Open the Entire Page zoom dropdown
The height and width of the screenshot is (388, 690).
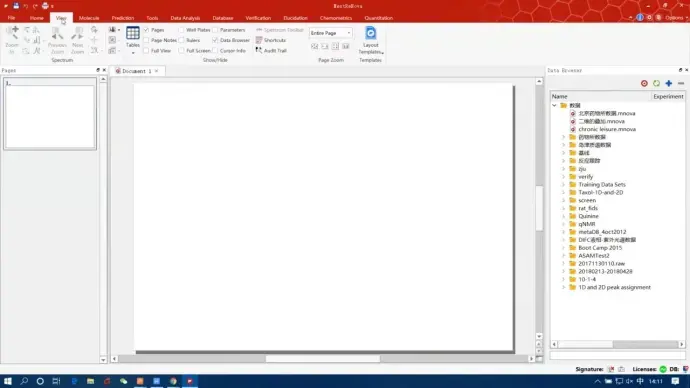[330, 33]
